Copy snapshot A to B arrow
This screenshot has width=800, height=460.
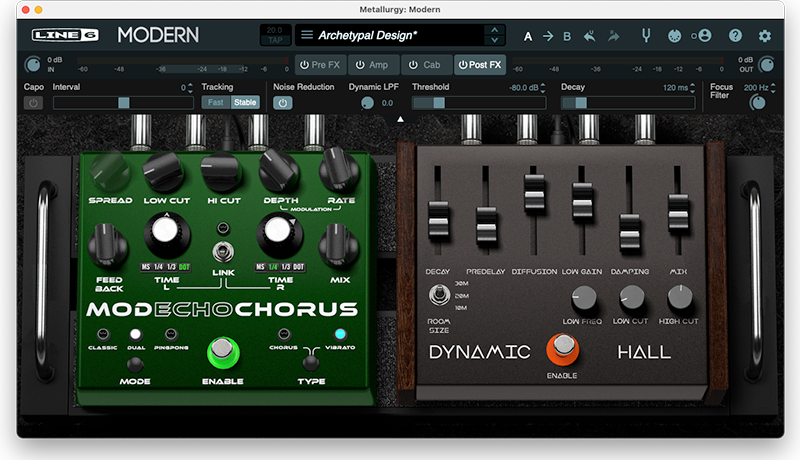(548, 36)
